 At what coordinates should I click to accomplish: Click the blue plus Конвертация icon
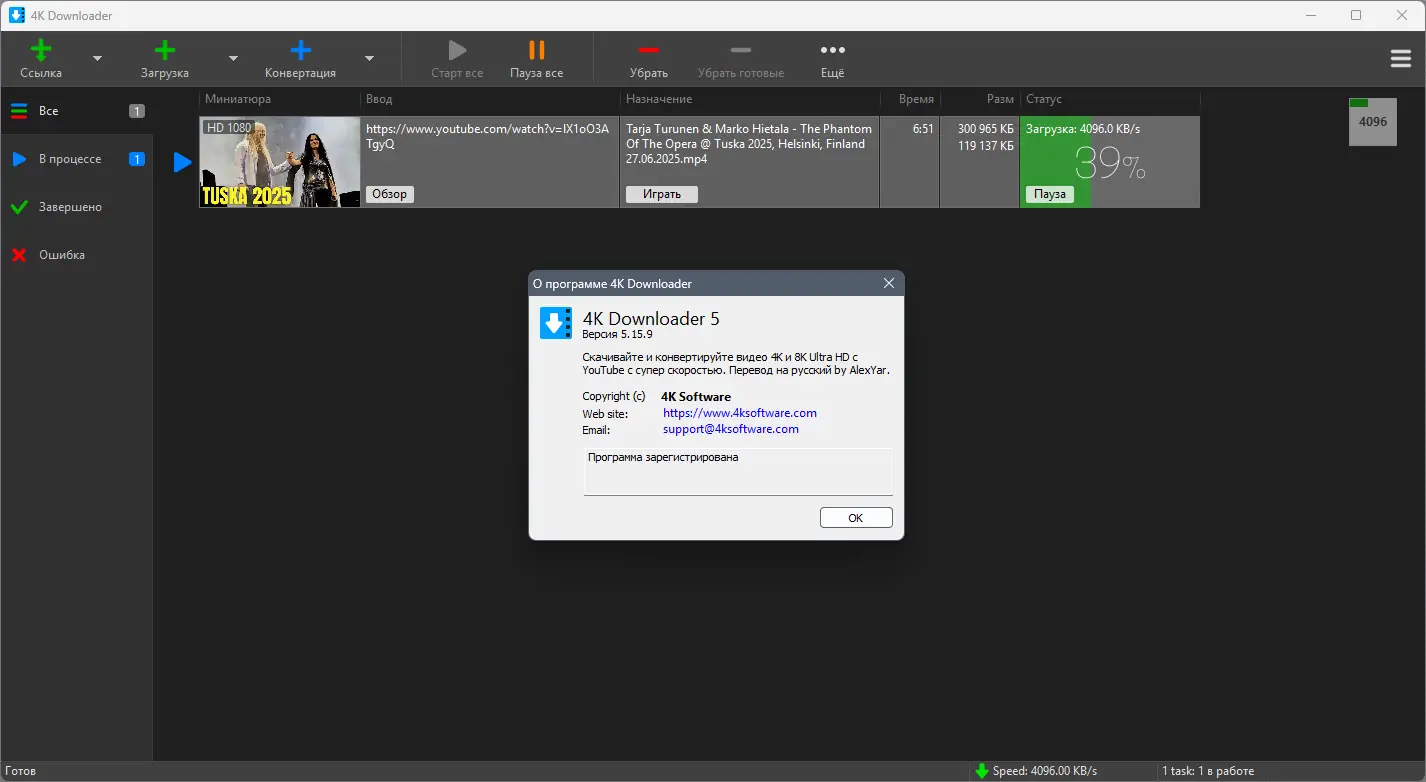300,50
